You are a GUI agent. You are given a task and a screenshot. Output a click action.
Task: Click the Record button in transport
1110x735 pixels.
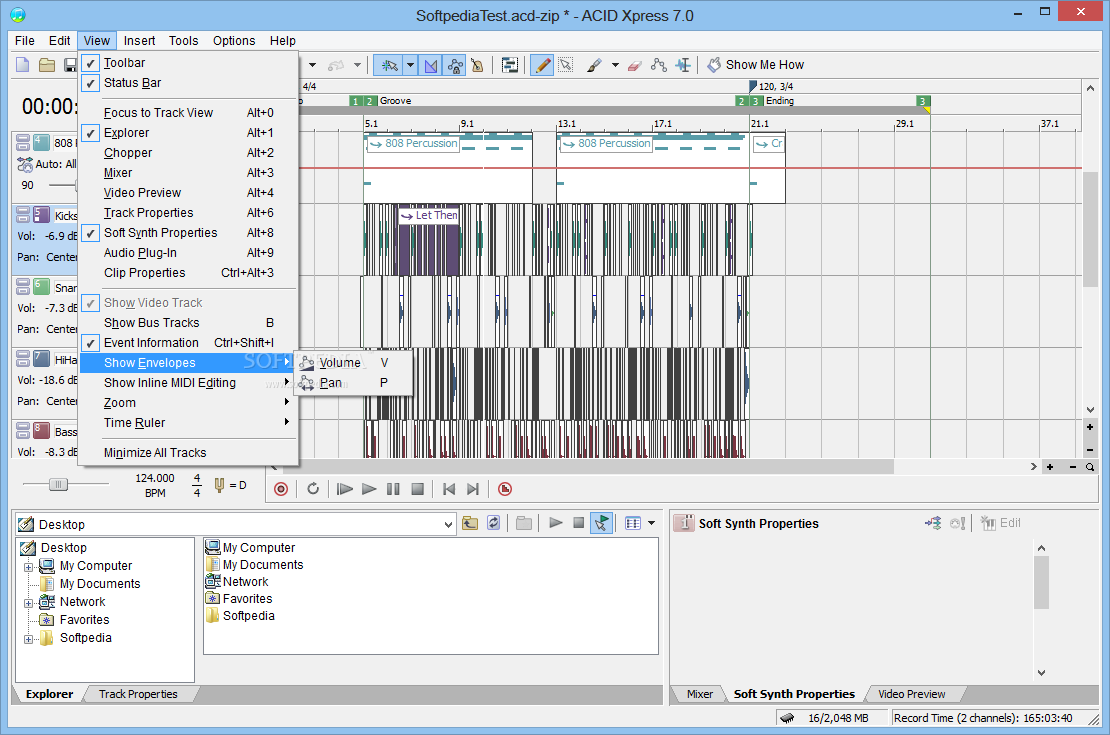[x=281, y=489]
